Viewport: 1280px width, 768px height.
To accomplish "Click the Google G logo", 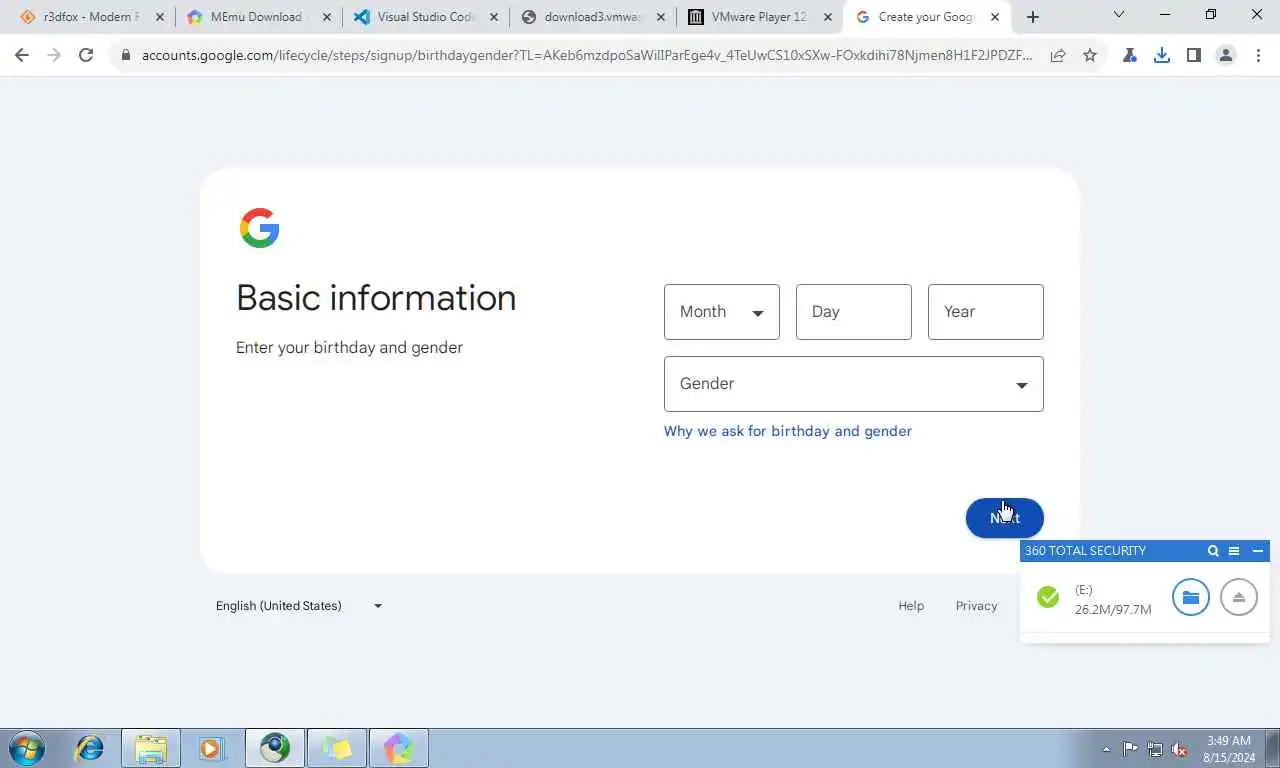I will click(x=259, y=228).
